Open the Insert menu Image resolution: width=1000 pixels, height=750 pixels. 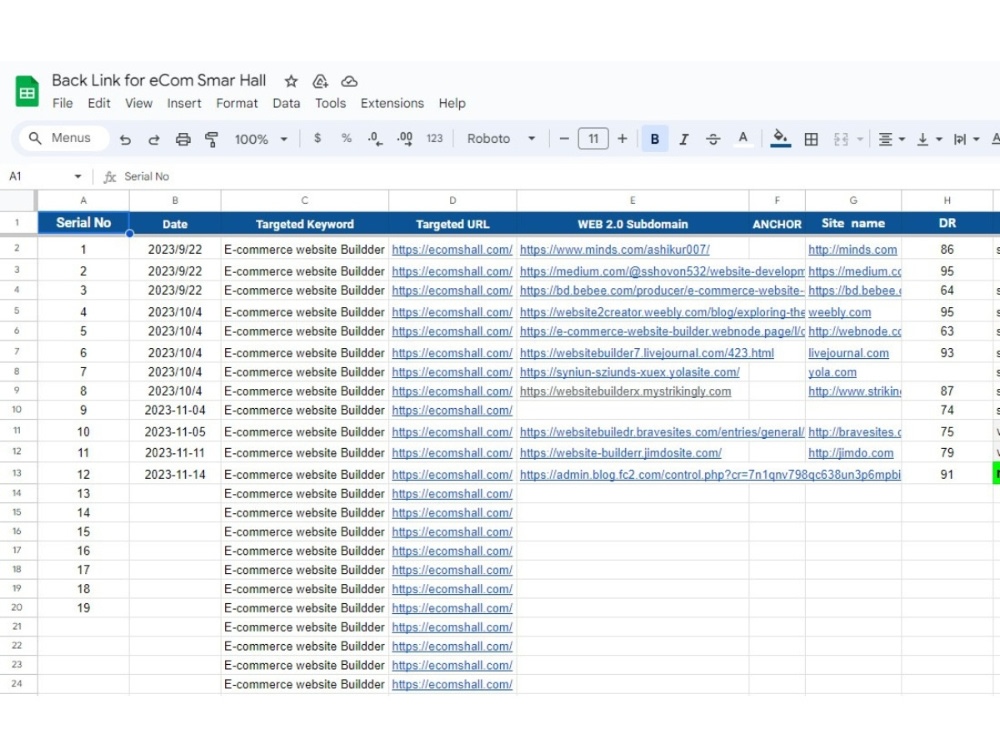coord(184,103)
